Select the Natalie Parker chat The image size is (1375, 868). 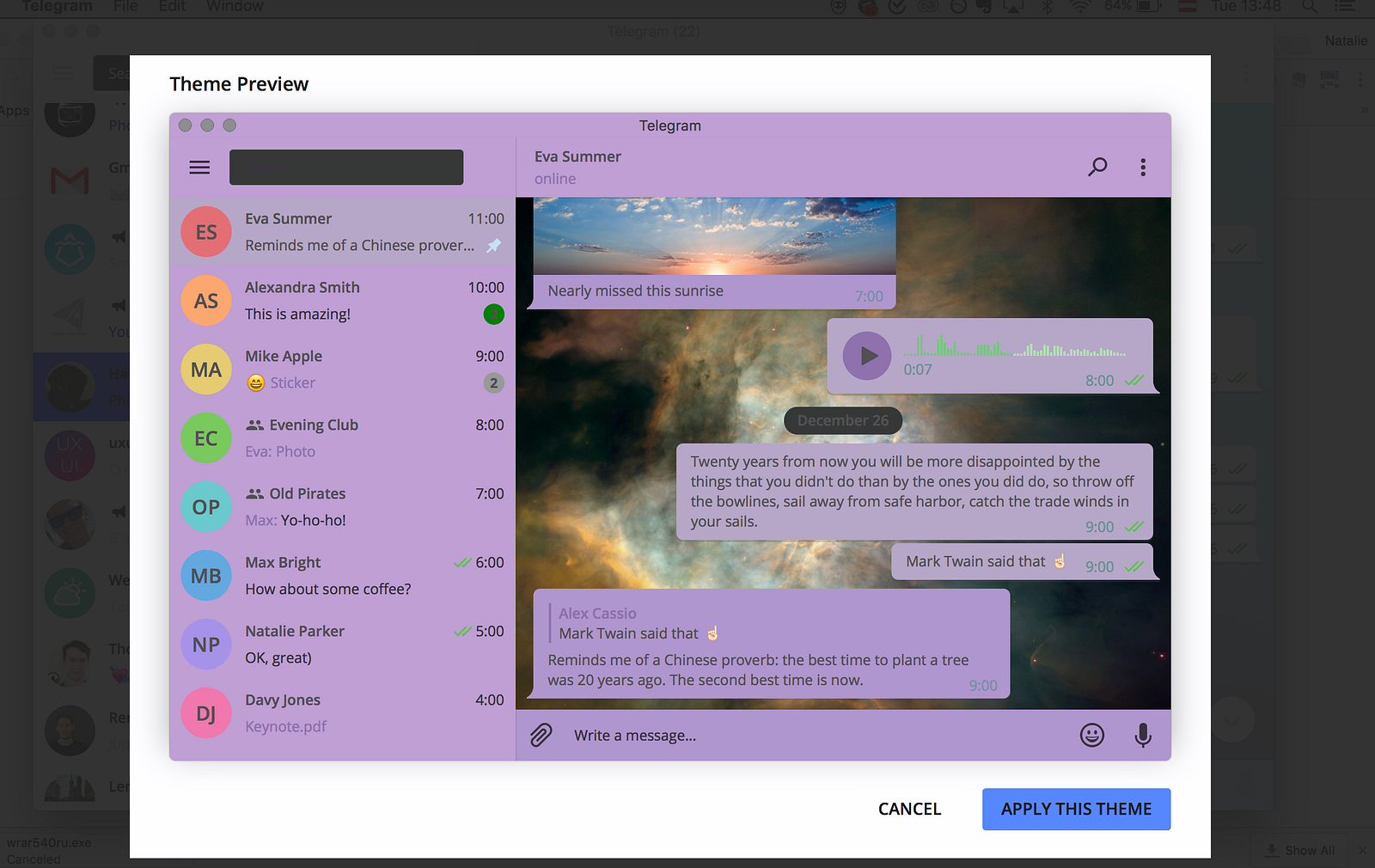click(x=343, y=645)
